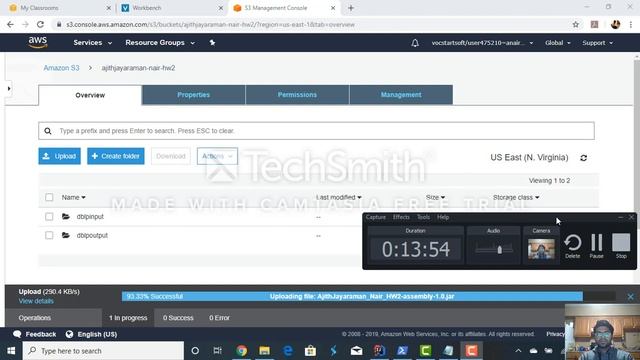Open the Support dropdown
The height and width of the screenshot is (360, 640).
pos(598,43)
